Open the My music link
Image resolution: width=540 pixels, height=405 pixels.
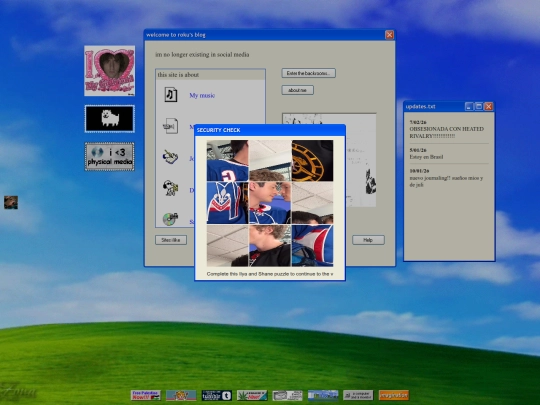point(202,95)
